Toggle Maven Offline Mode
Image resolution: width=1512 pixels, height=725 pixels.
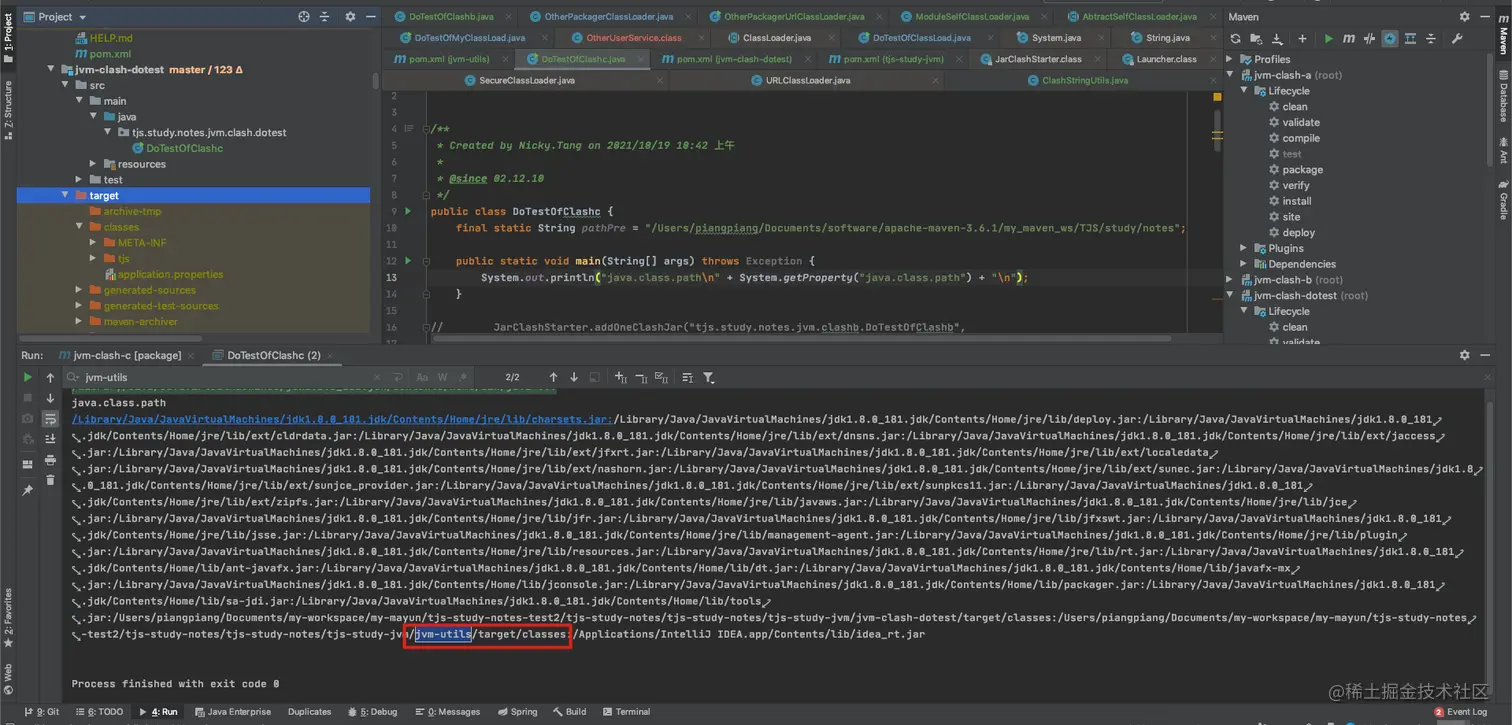pyautogui.click(x=1370, y=38)
